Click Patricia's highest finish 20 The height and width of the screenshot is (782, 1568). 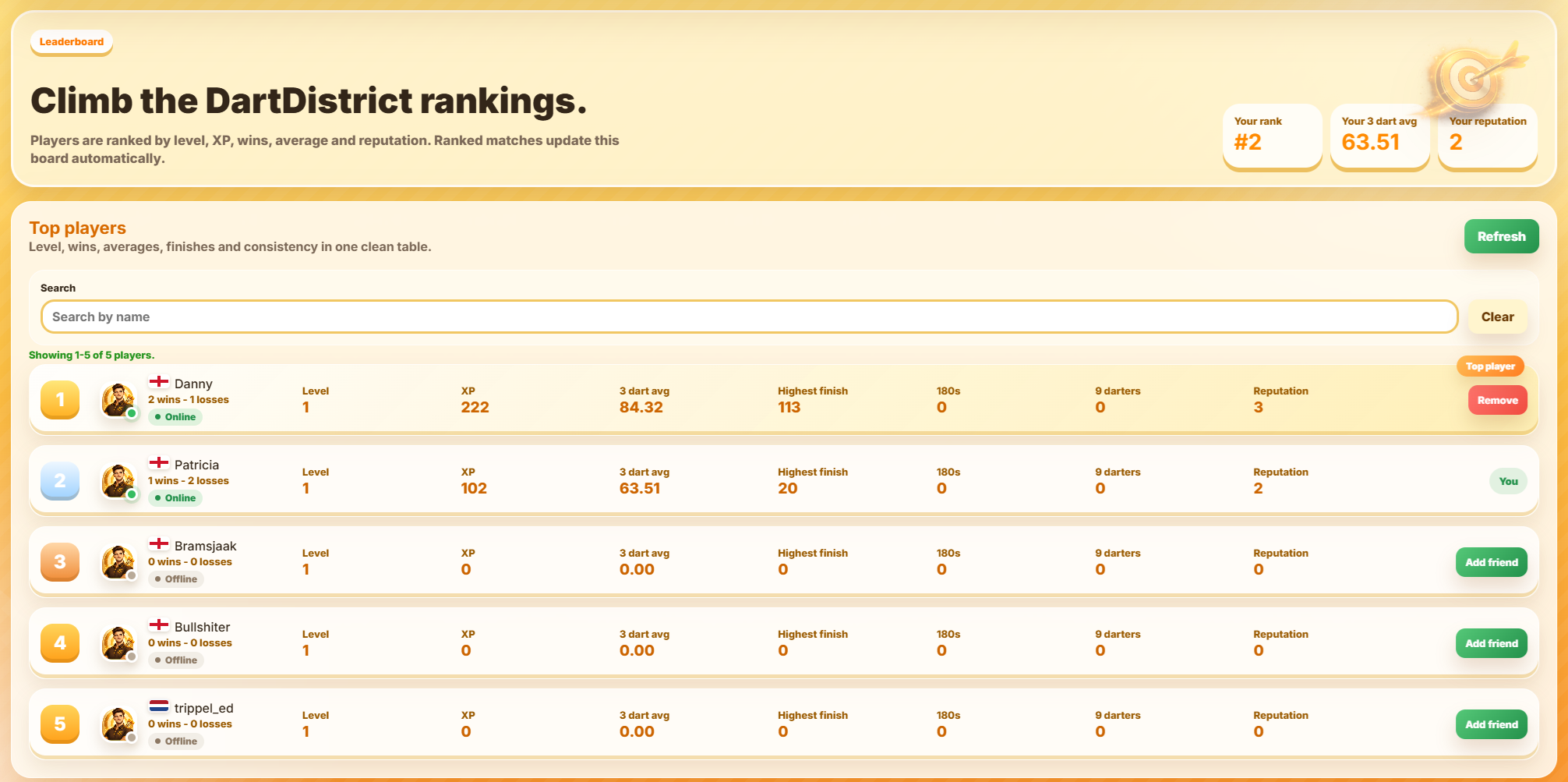tap(787, 488)
